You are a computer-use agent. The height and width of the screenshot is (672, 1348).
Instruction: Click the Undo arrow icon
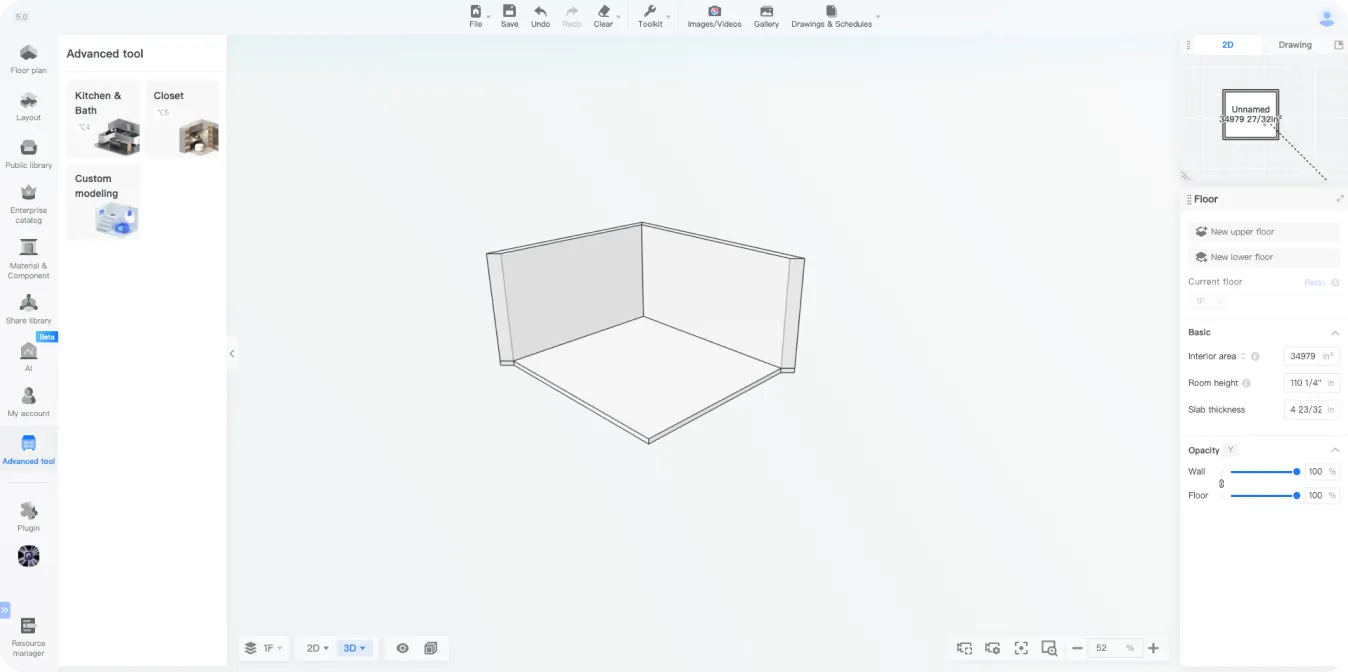coord(540,12)
